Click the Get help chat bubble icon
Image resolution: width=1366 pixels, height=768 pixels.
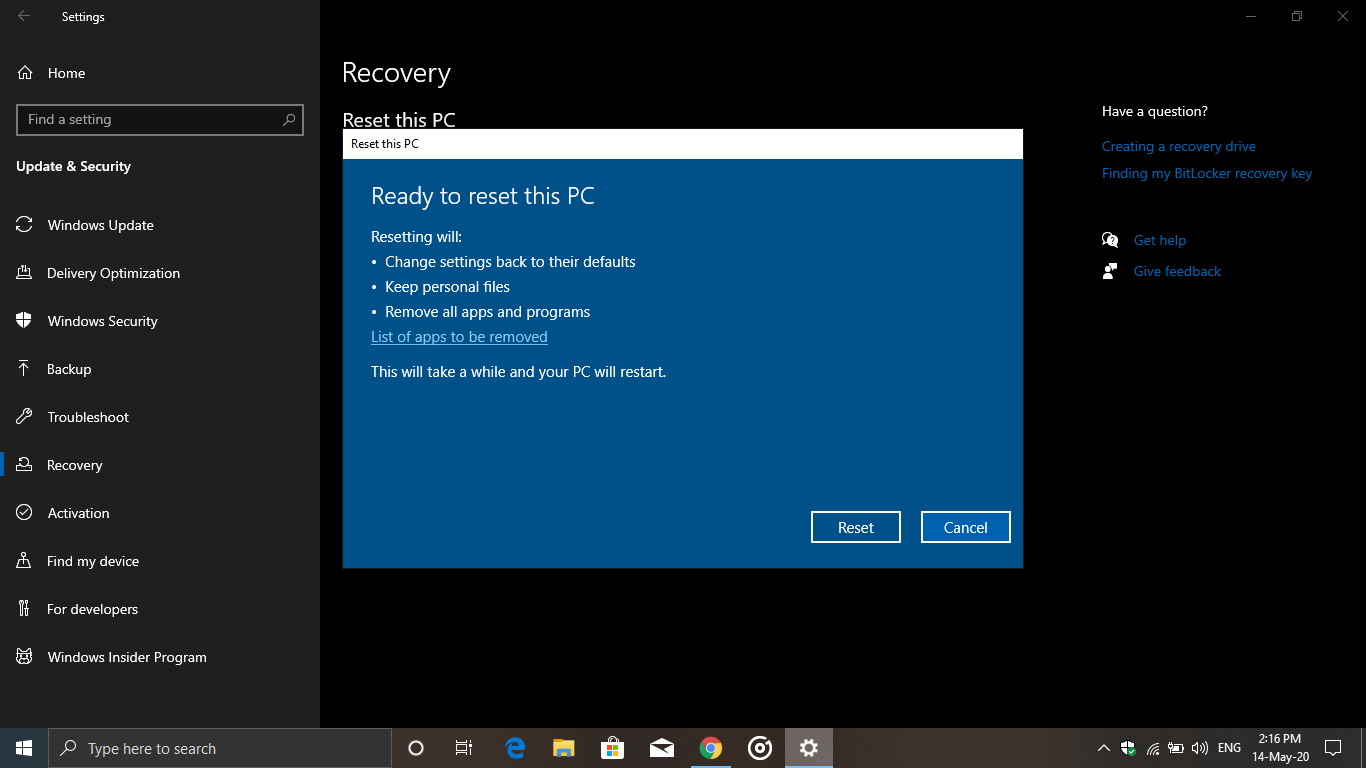[x=1110, y=240]
